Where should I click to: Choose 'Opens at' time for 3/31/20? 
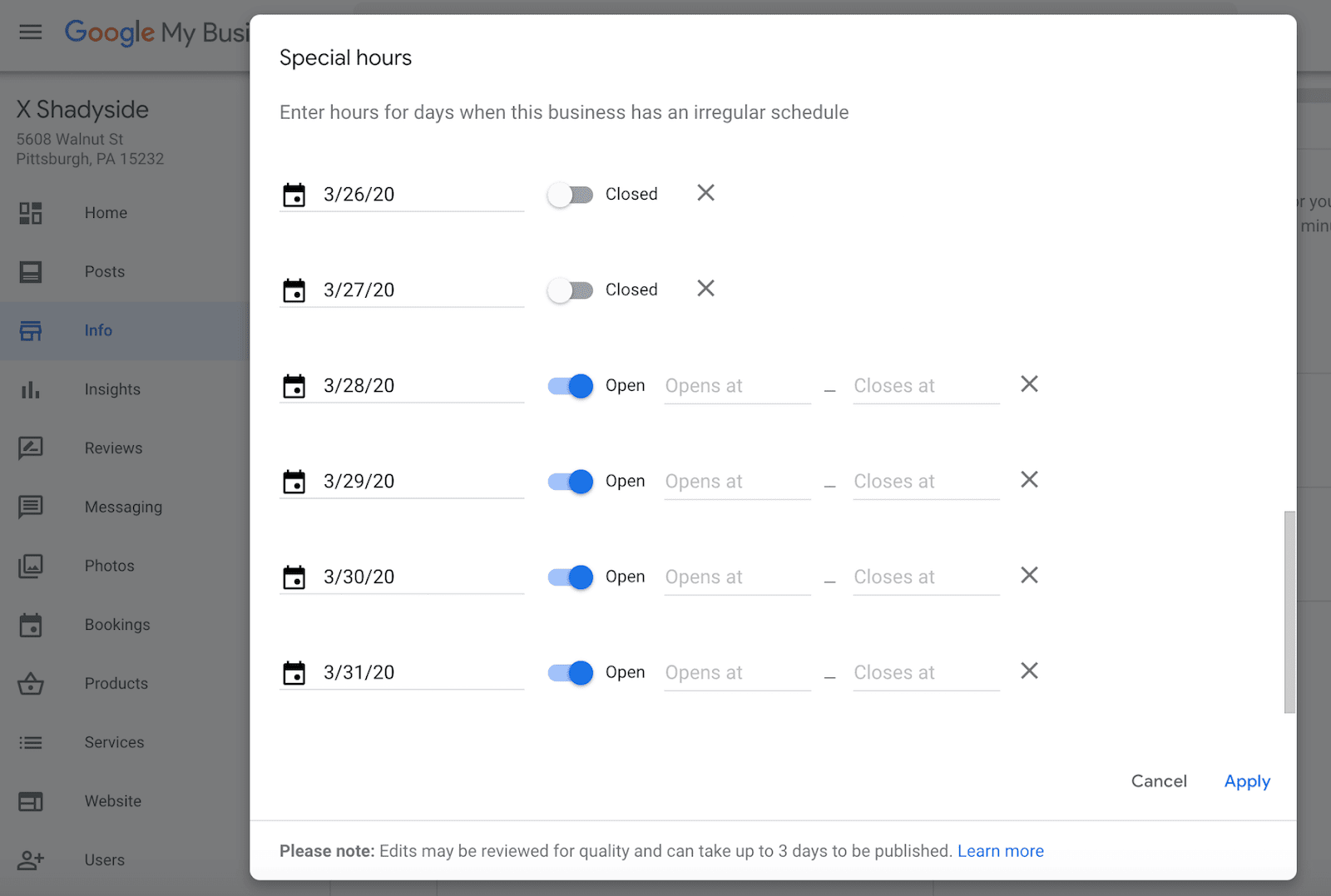[x=737, y=673]
